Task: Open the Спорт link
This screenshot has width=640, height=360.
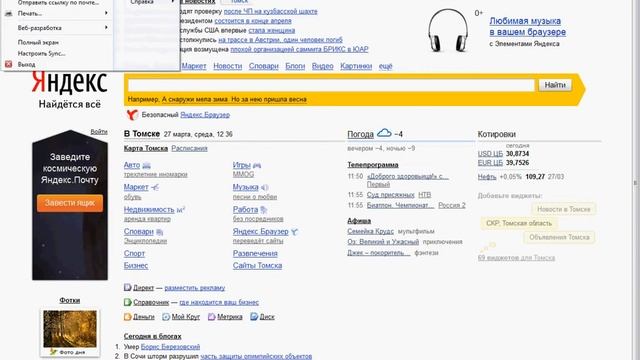Action: coord(134,253)
